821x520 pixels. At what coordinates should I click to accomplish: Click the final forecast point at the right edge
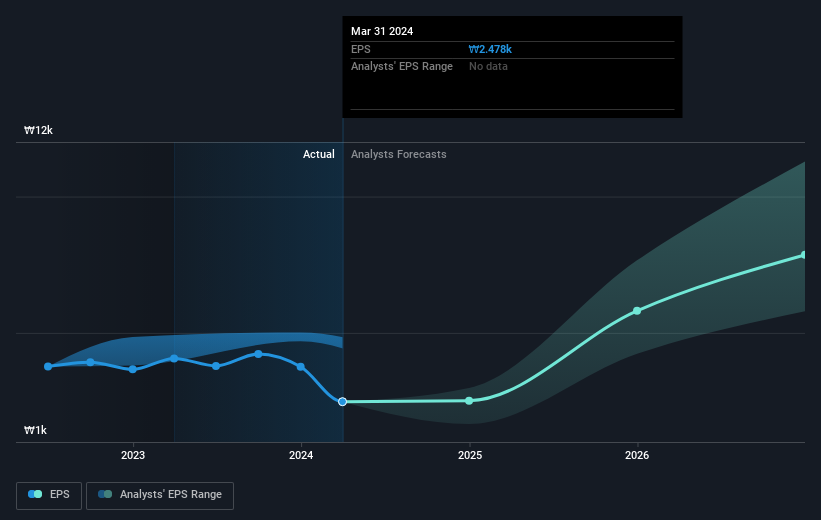804,255
